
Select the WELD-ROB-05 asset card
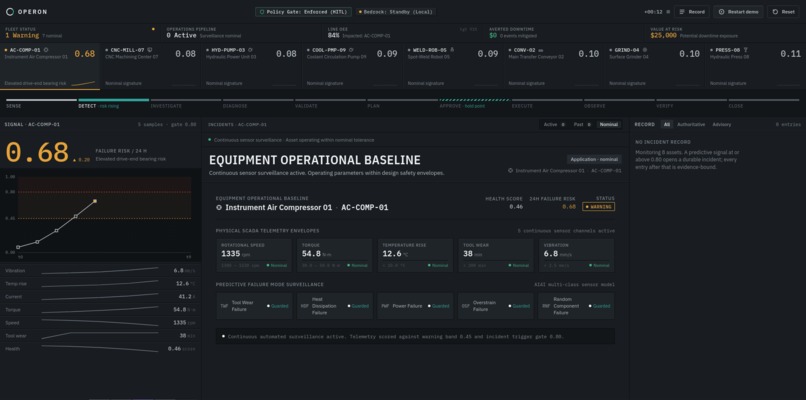click(x=453, y=66)
